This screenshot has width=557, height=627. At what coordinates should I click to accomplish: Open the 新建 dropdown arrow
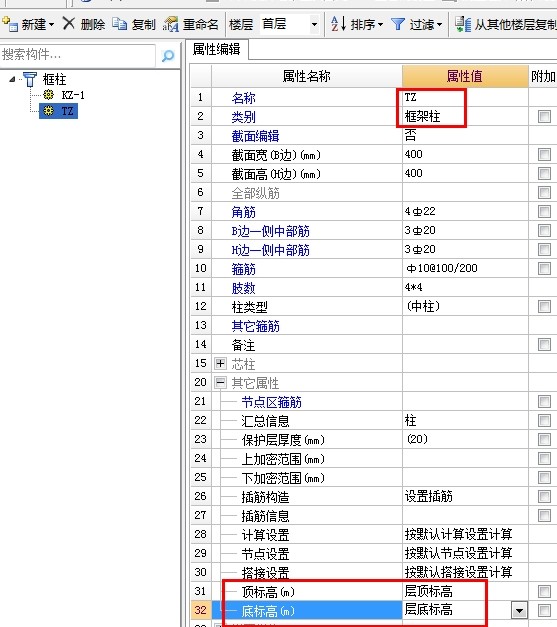coord(51,25)
